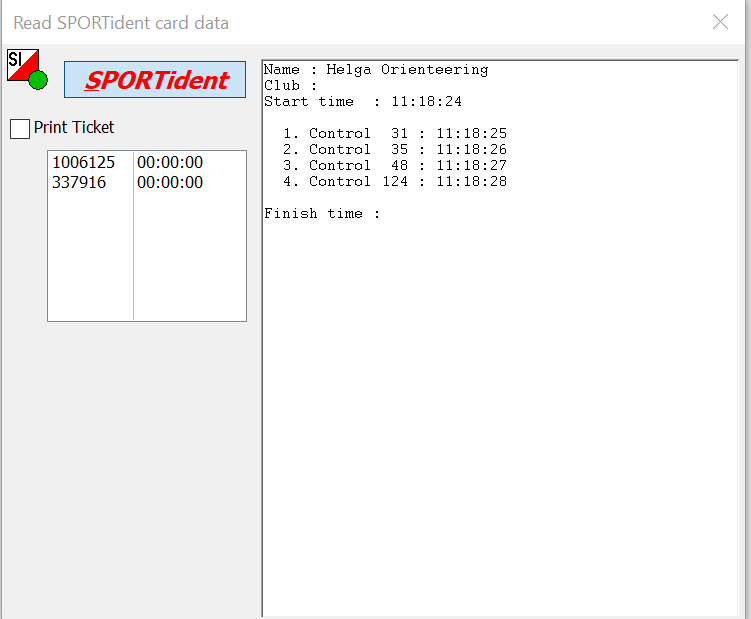Select card number 1006125 in list
This screenshot has height=619, width=751.
(x=83, y=162)
